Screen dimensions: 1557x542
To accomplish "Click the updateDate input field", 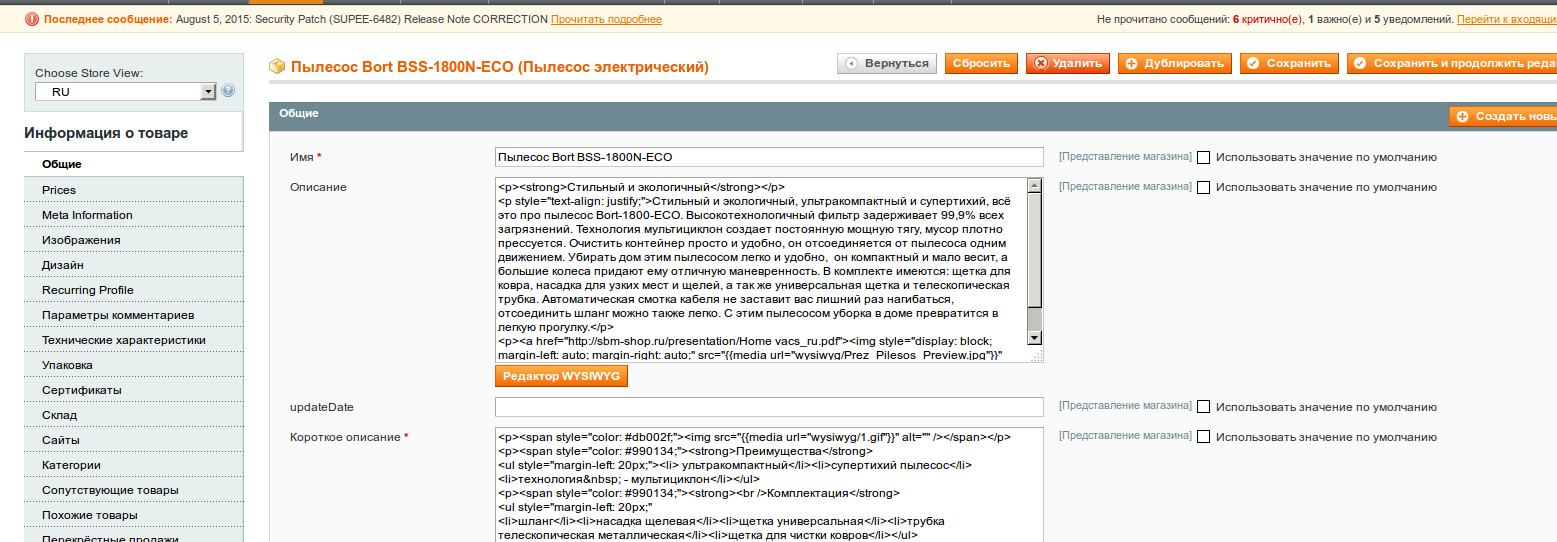I will [x=769, y=407].
